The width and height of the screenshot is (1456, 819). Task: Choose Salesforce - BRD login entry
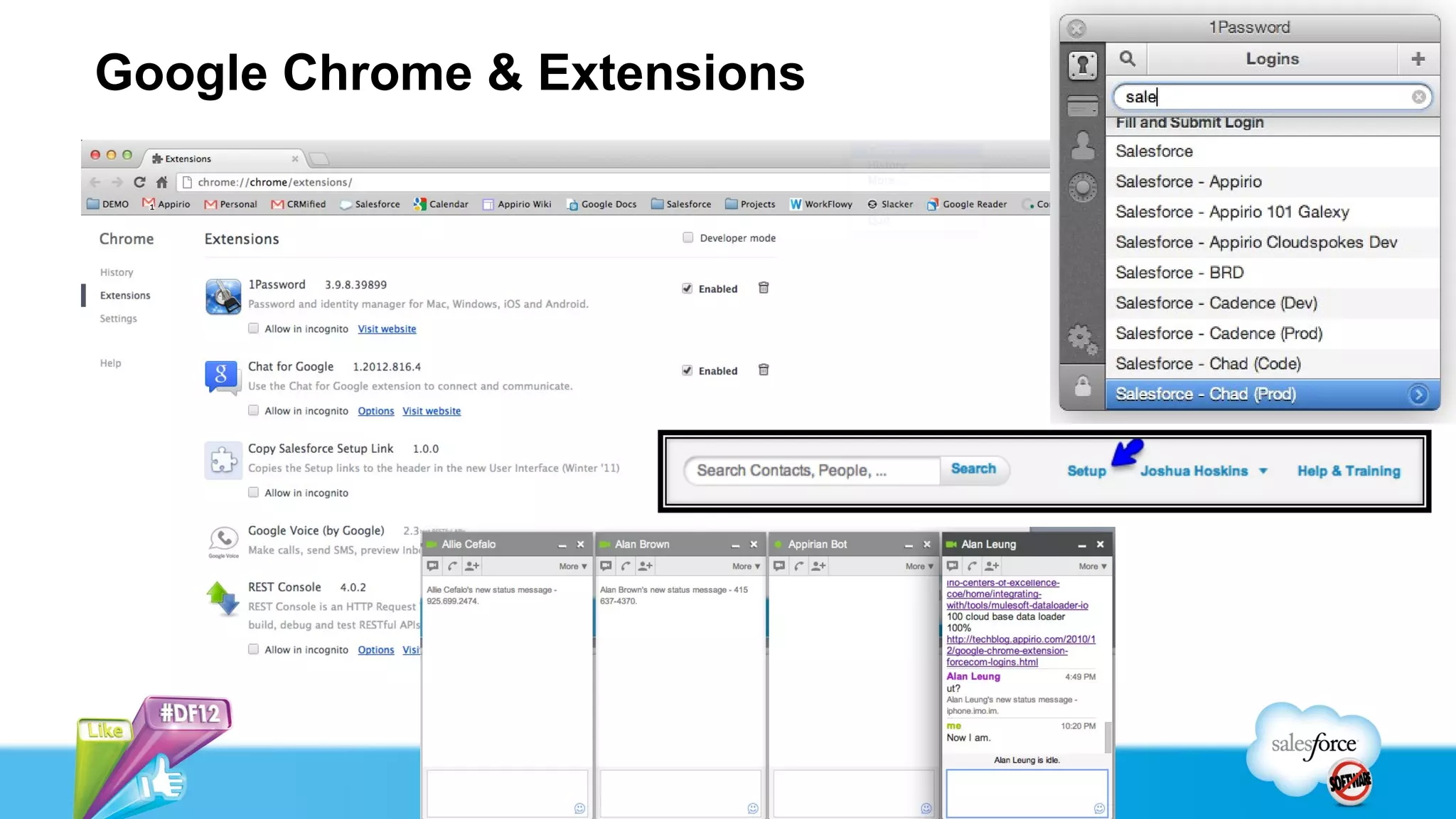pyautogui.click(x=1273, y=272)
